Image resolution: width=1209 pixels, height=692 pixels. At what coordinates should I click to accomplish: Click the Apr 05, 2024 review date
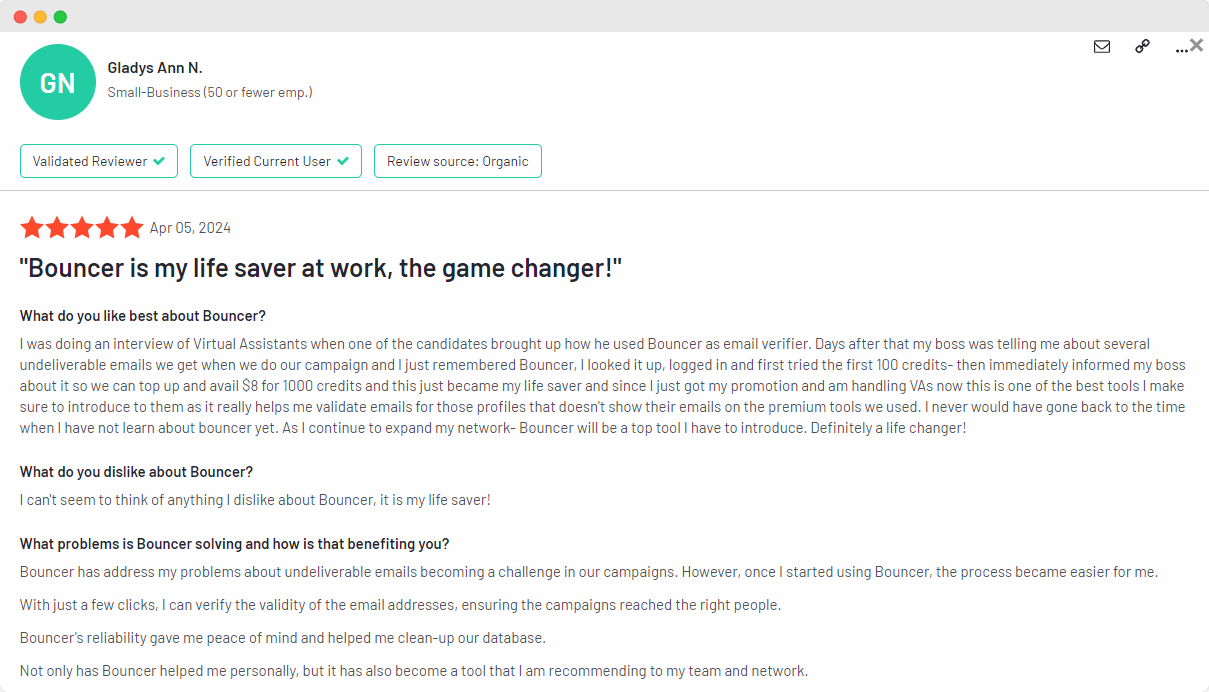(x=190, y=228)
